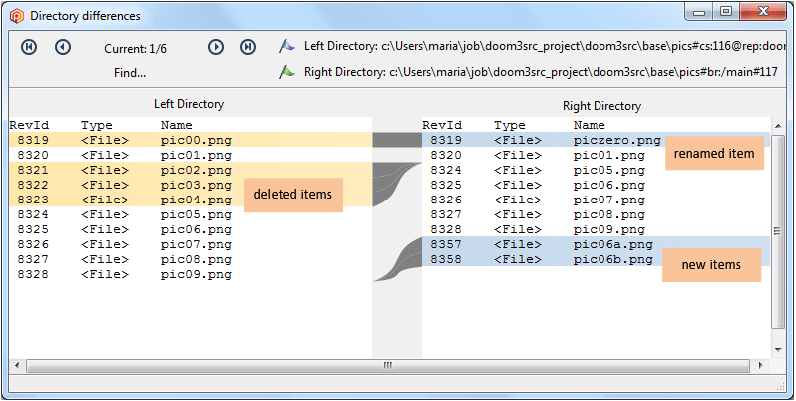Maximize the Directory differences window
Viewport: 796px width, 401px height.
click(x=726, y=11)
